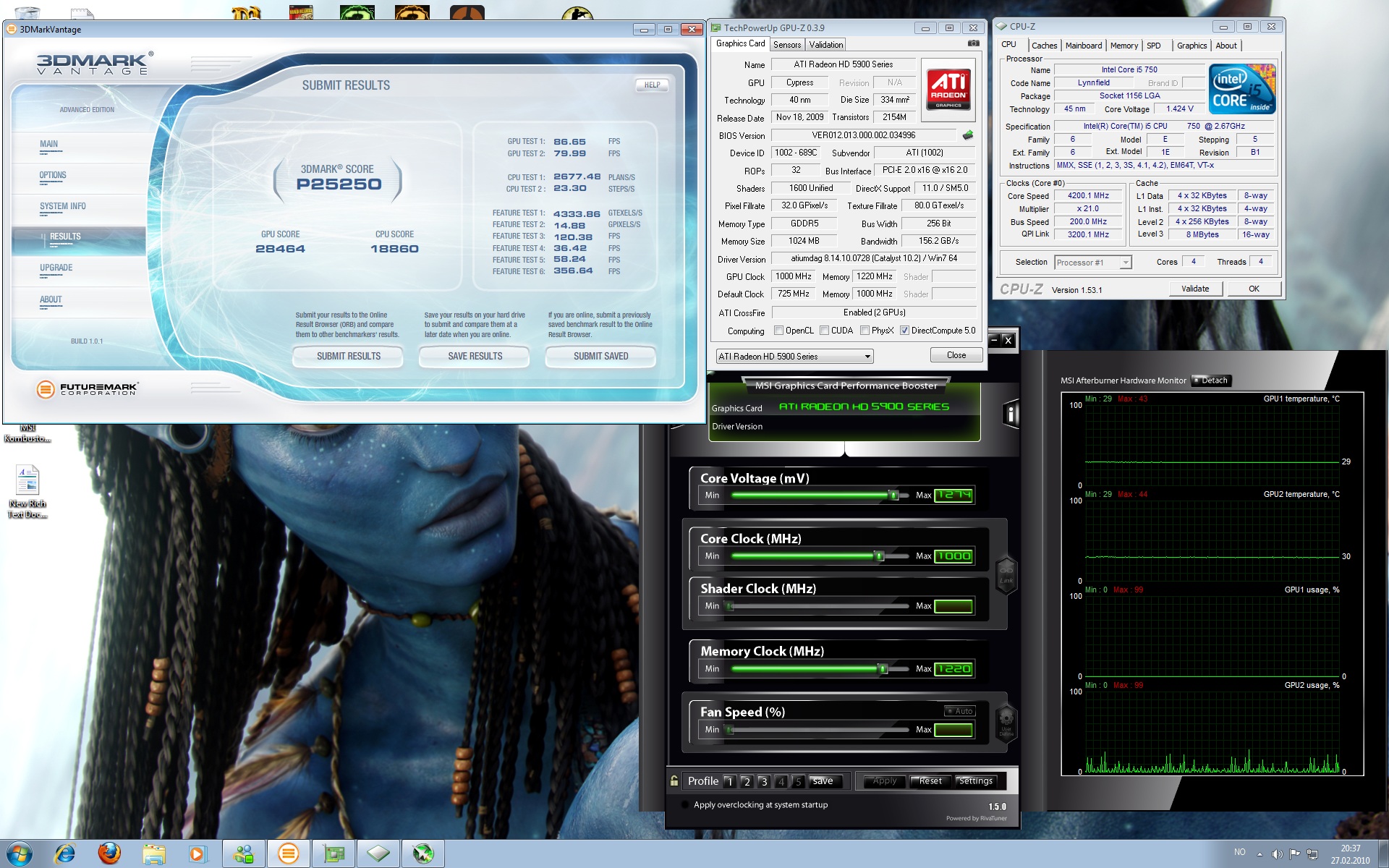1389x868 pixels.
Task: Switch to the GPU-Z Validation tab
Action: point(825,45)
